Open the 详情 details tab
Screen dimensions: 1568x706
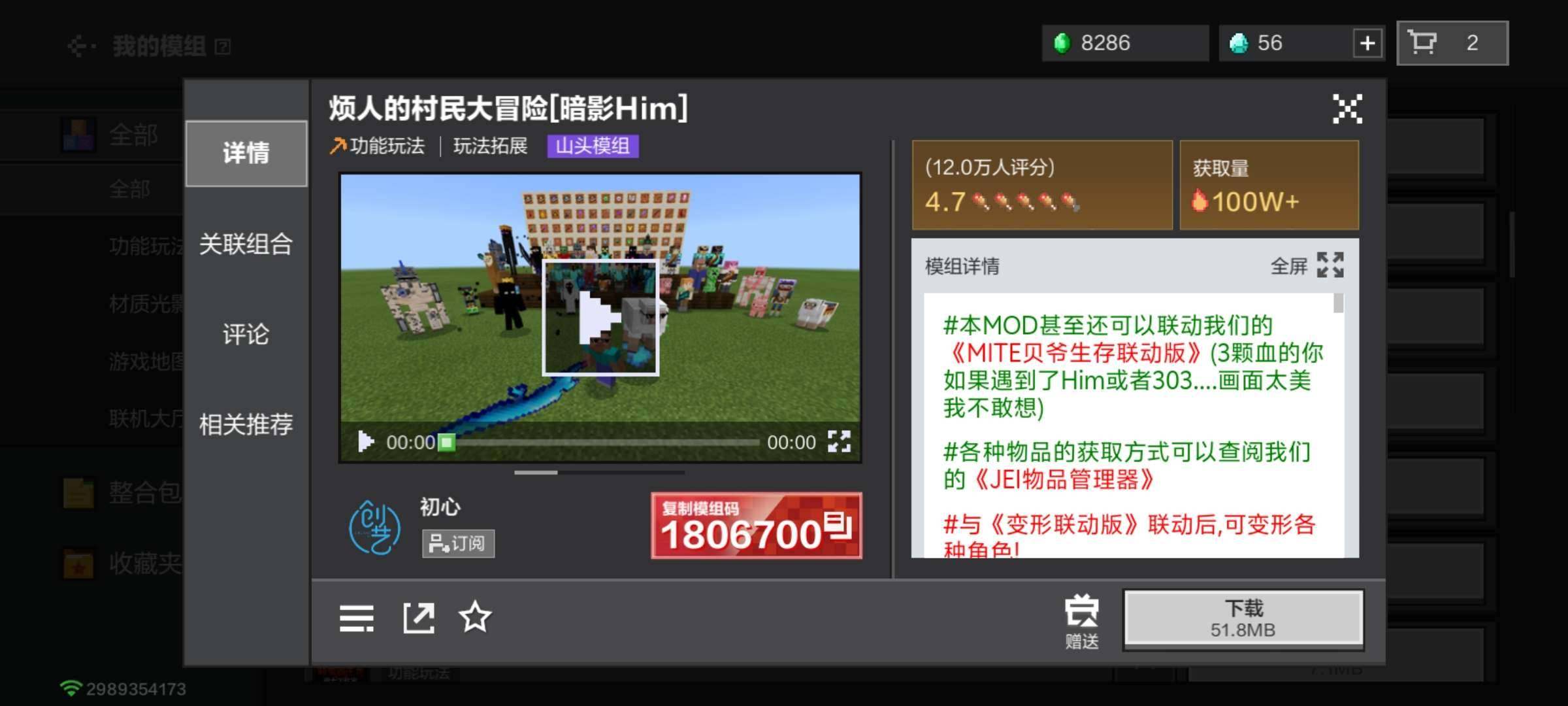coord(246,154)
